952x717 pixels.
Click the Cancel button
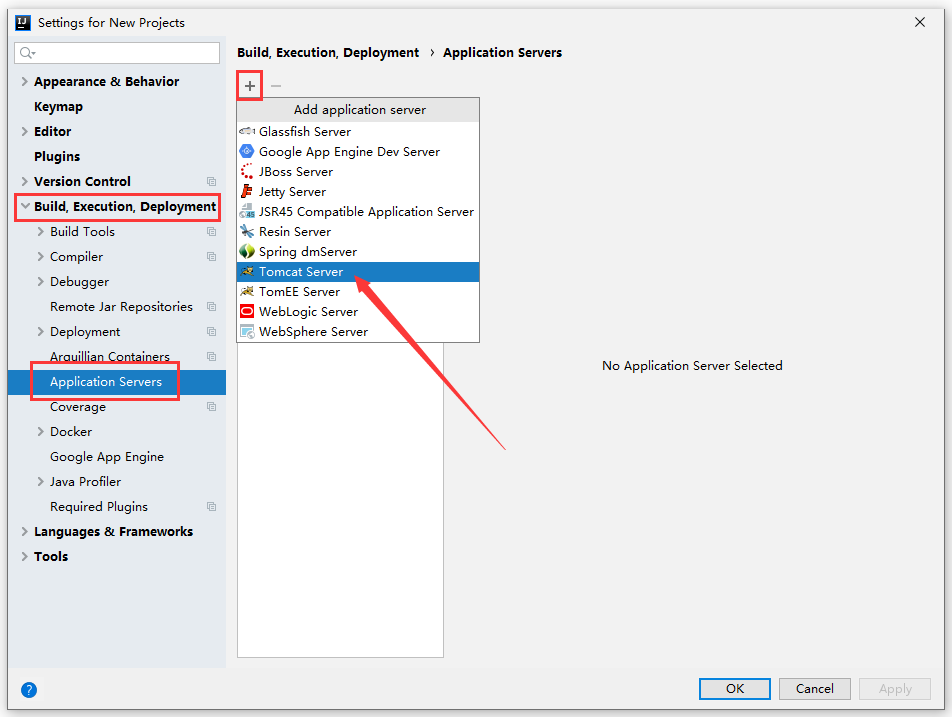click(x=814, y=688)
